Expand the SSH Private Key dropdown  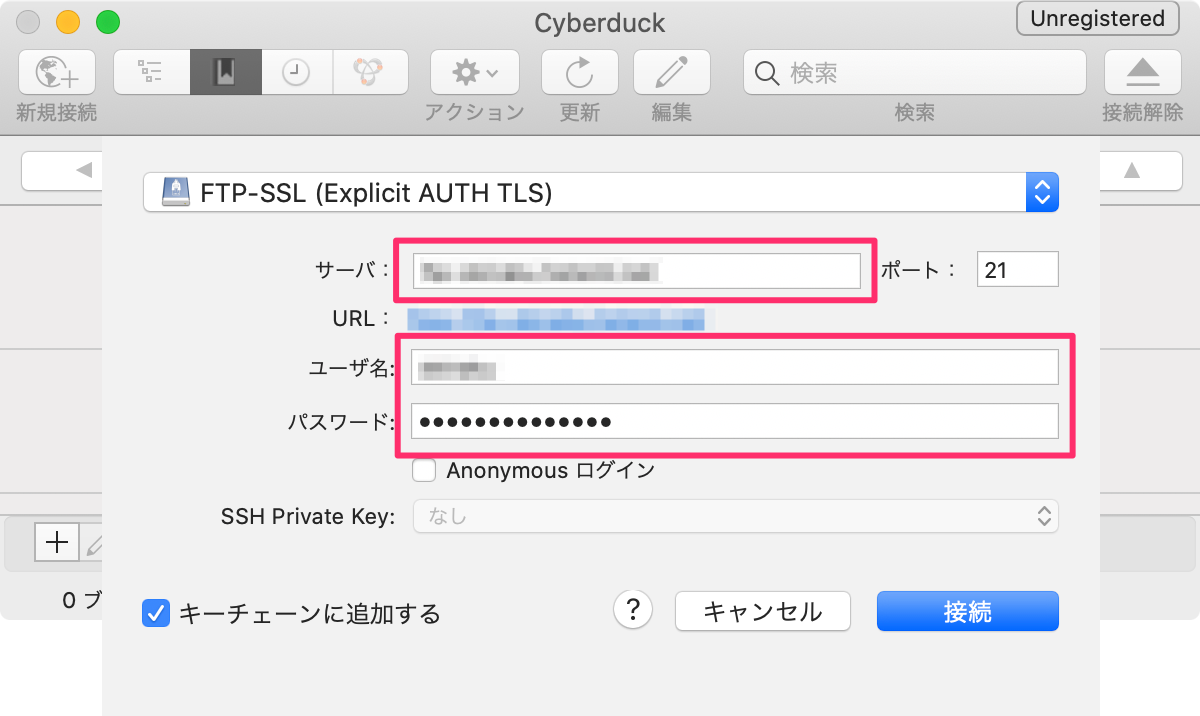click(x=736, y=516)
